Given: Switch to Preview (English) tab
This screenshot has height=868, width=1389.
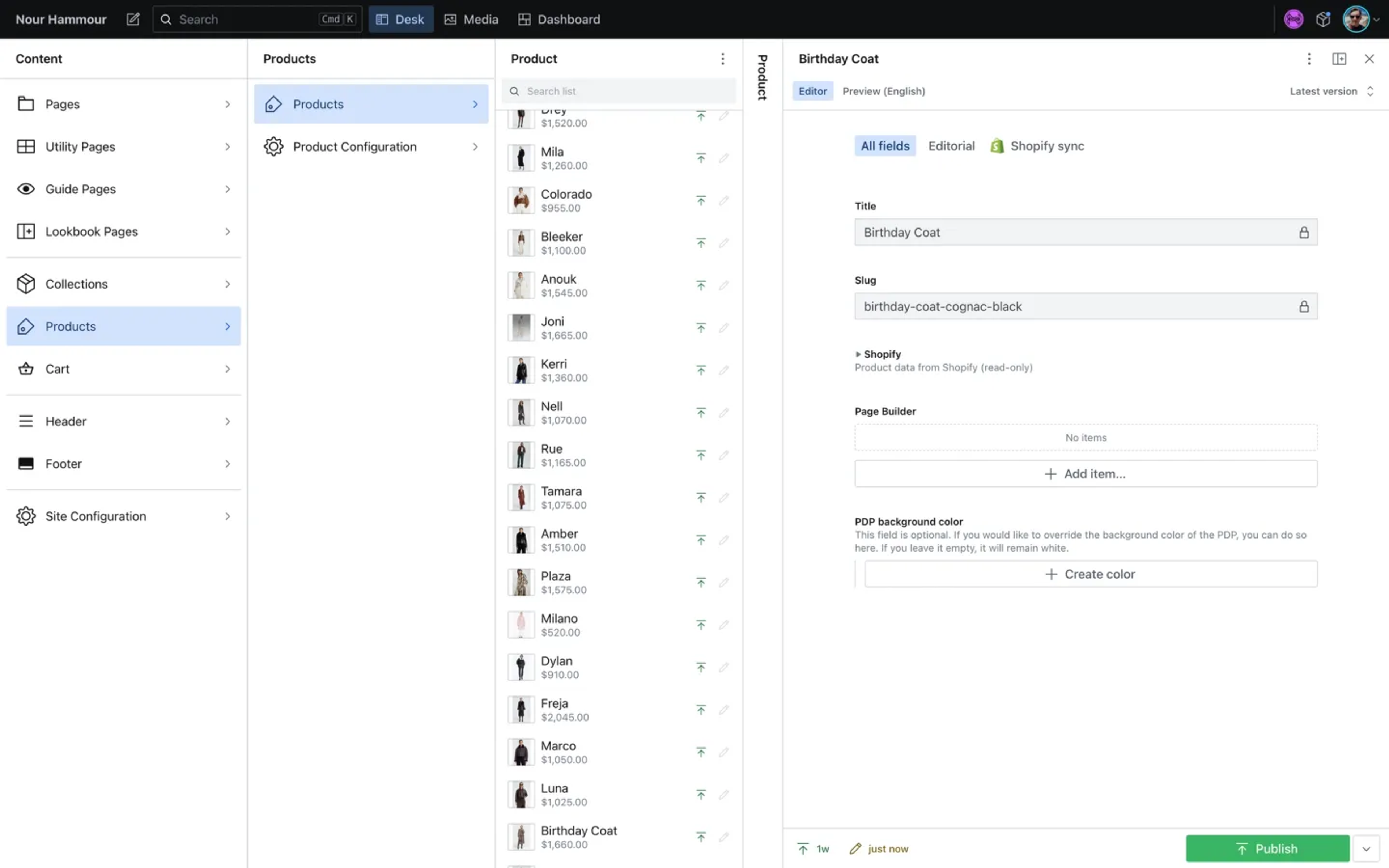Looking at the screenshot, I should click(x=883, y=91).
